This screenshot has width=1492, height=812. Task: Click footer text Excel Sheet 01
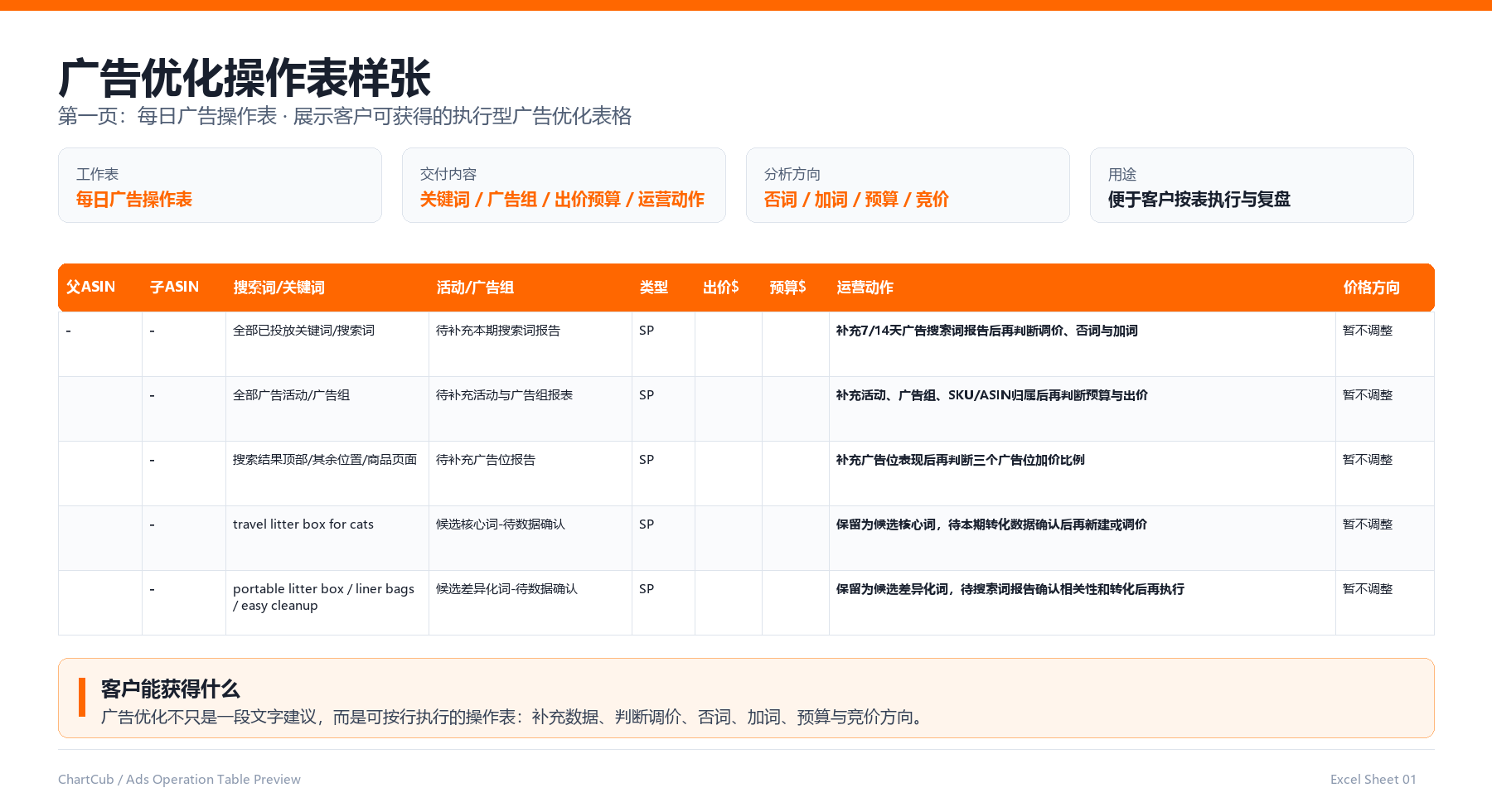1373,780
